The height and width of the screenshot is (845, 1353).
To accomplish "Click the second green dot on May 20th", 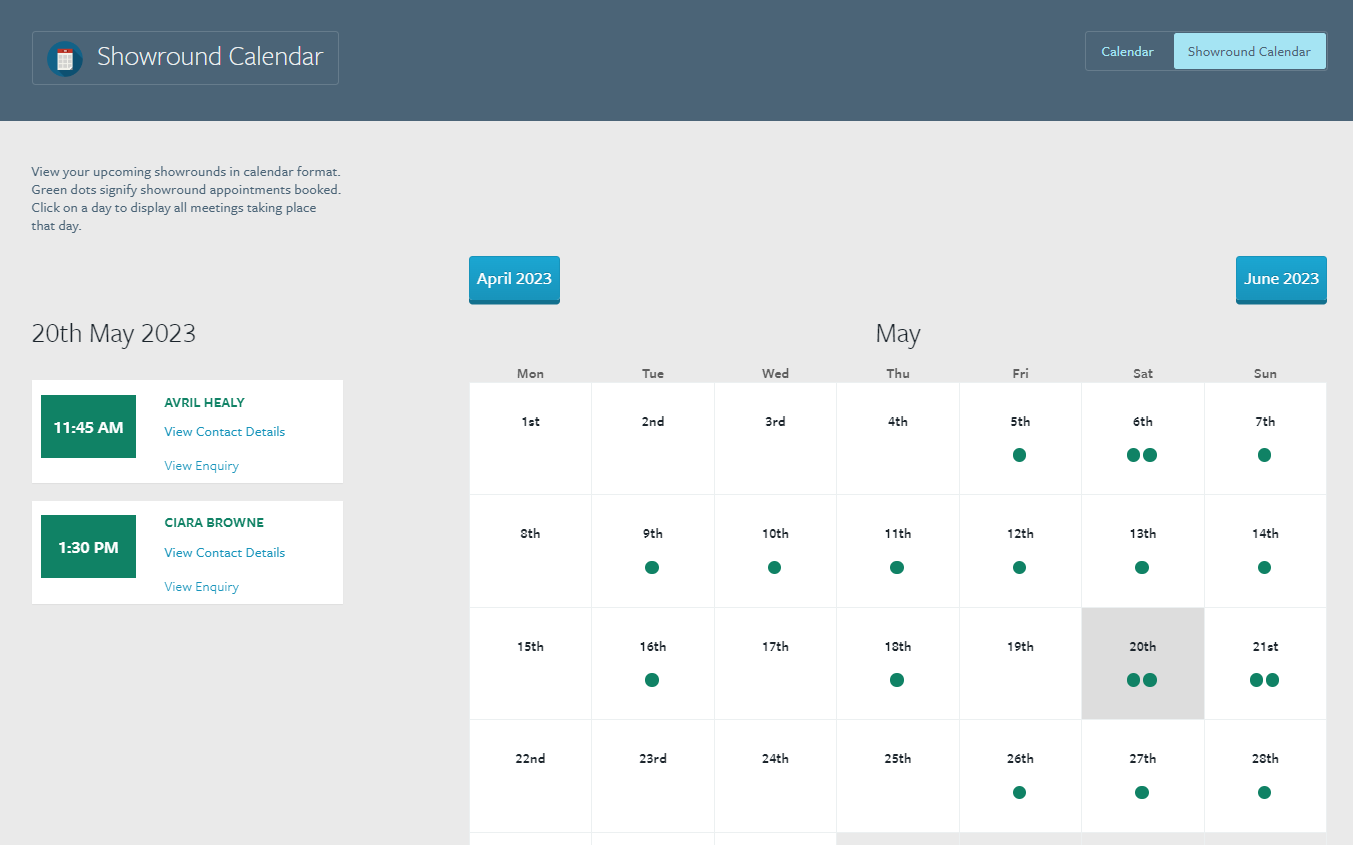I will [1150, 680].
